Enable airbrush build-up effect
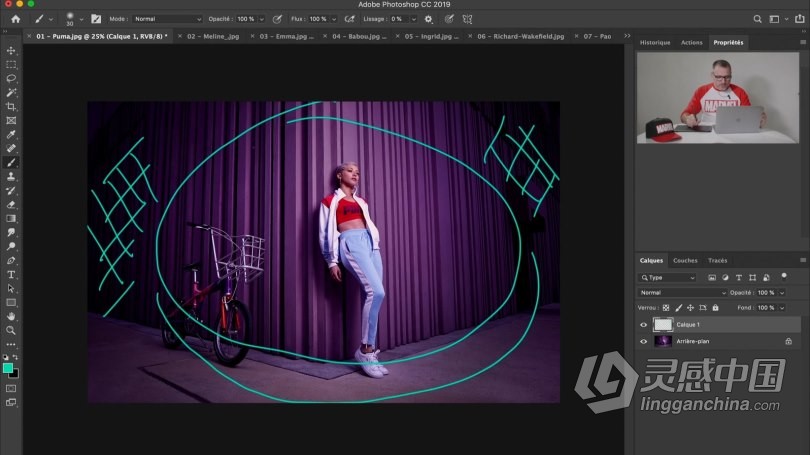 click(x=350, y=19)
